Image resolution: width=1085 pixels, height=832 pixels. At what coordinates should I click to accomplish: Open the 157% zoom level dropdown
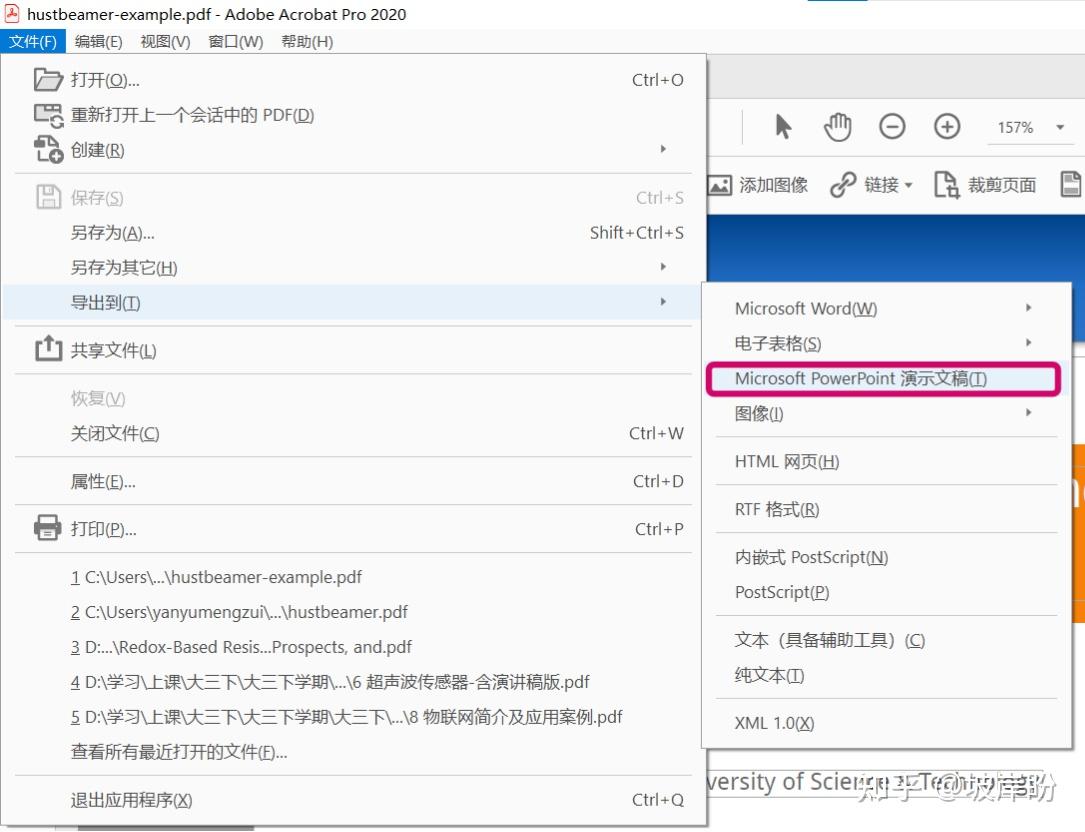pyautogui.click(x=1030, y=127)
